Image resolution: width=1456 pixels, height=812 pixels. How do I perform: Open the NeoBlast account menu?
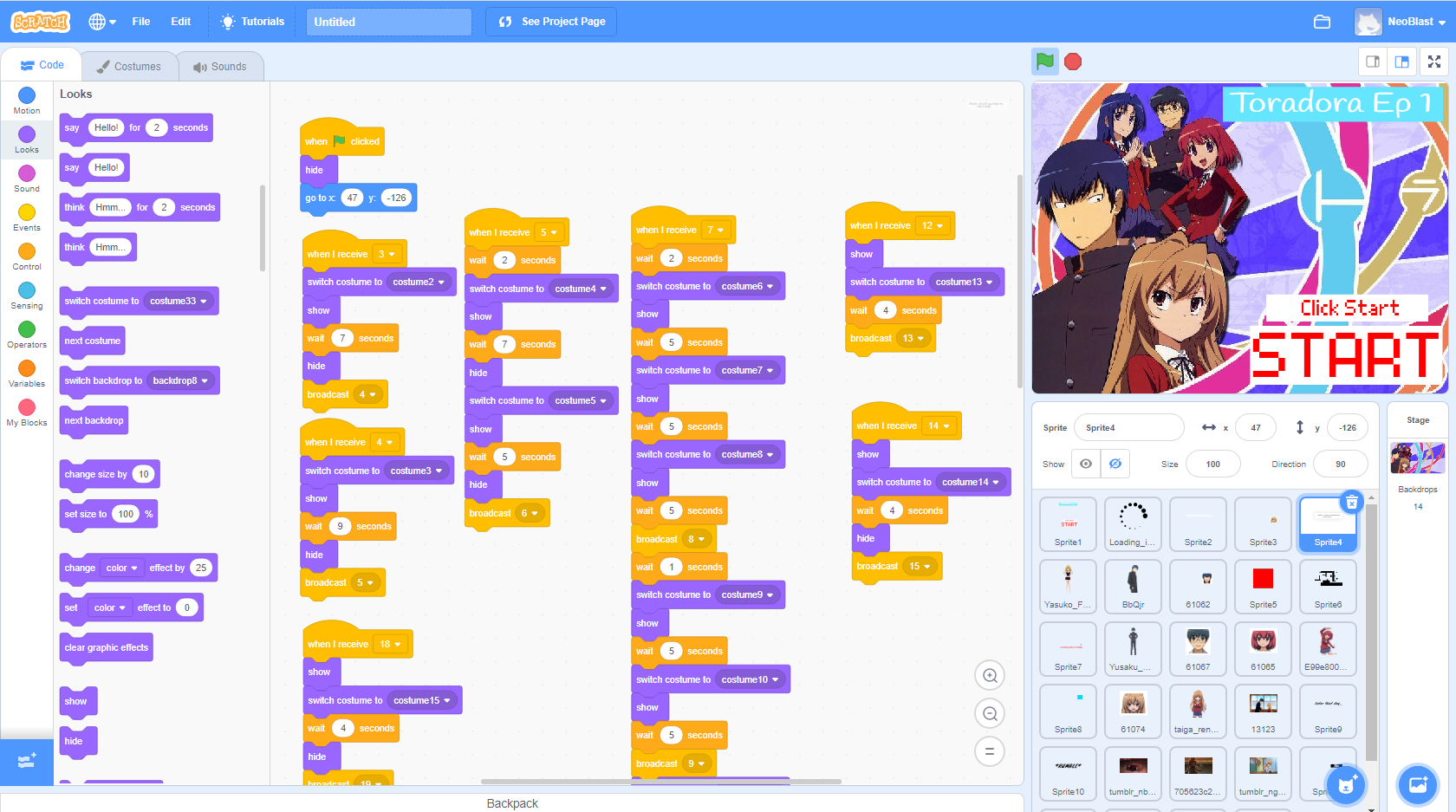pyautogui.click(x=1401, y=22)
